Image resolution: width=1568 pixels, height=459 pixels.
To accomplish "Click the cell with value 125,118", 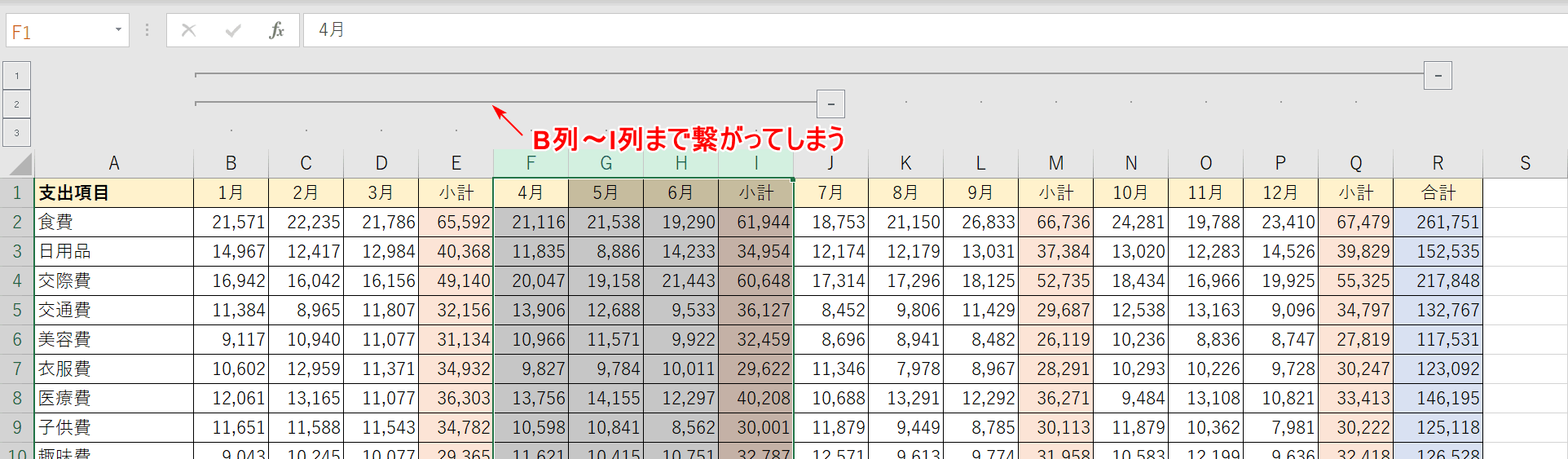I will click(x=1438, y=428).
